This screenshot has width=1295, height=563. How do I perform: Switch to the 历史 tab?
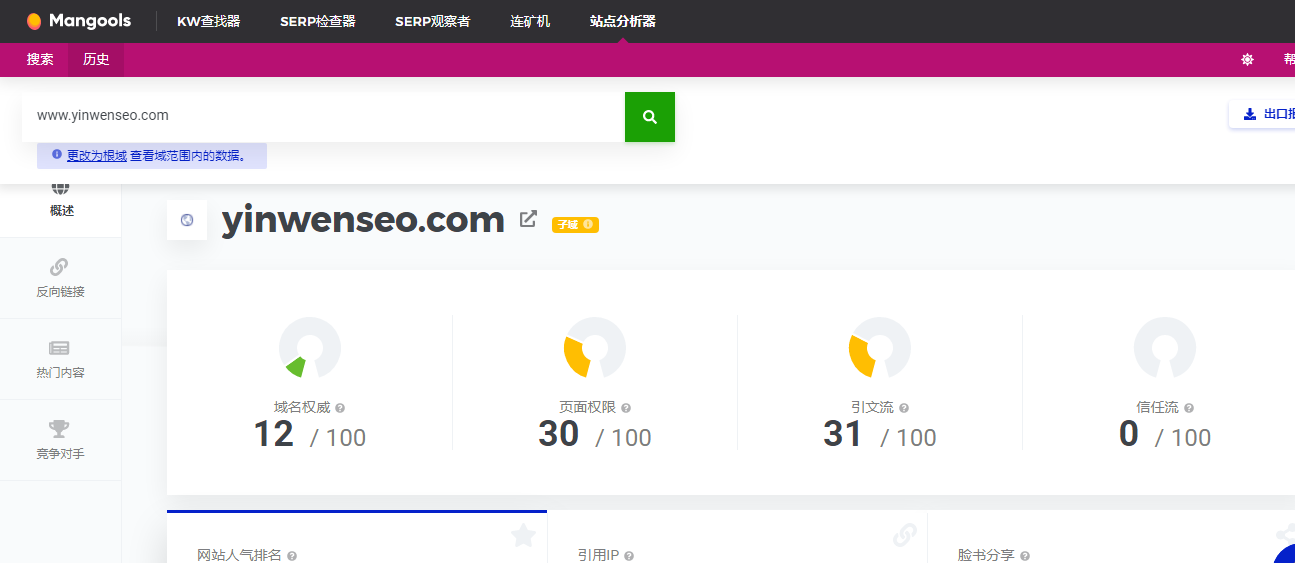96,60
